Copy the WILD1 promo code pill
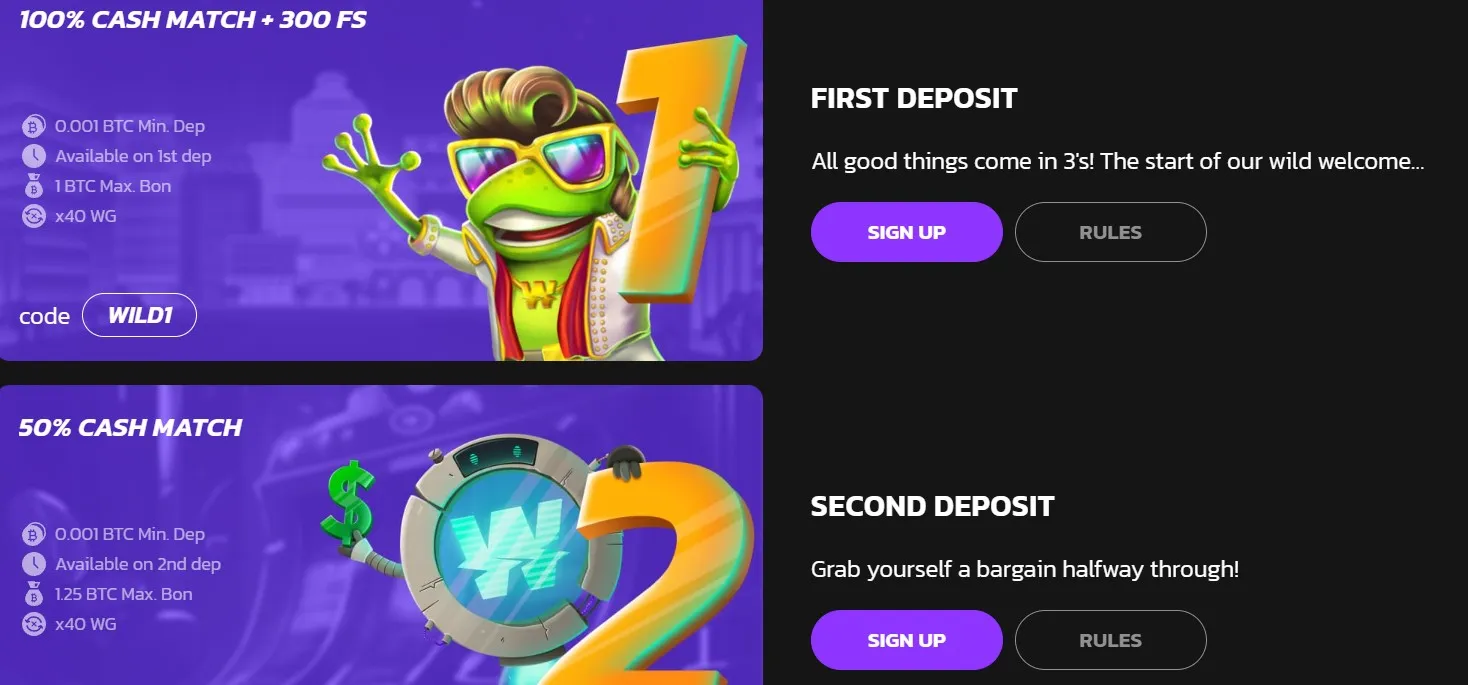The height and width of the screenshot is (685, 1468). 139,315
